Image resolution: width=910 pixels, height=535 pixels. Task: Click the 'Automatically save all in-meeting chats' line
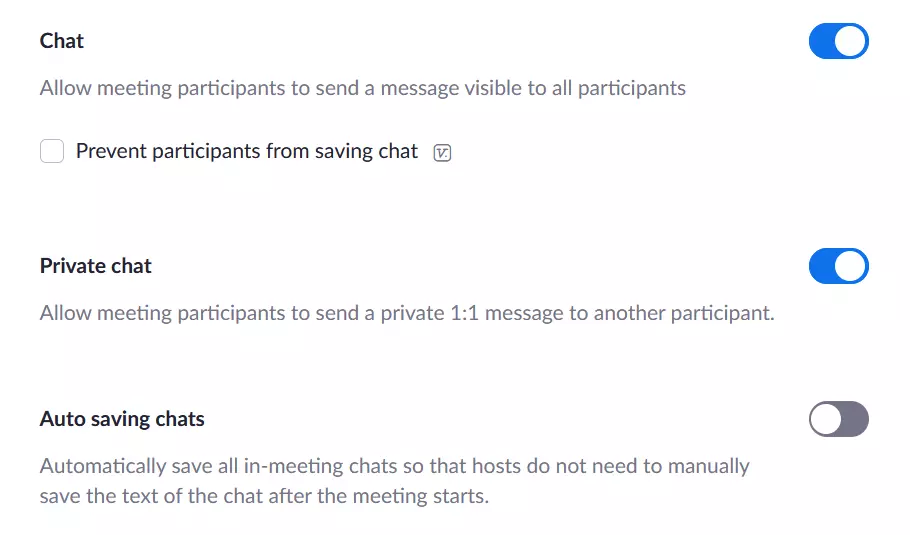(394, 466)
